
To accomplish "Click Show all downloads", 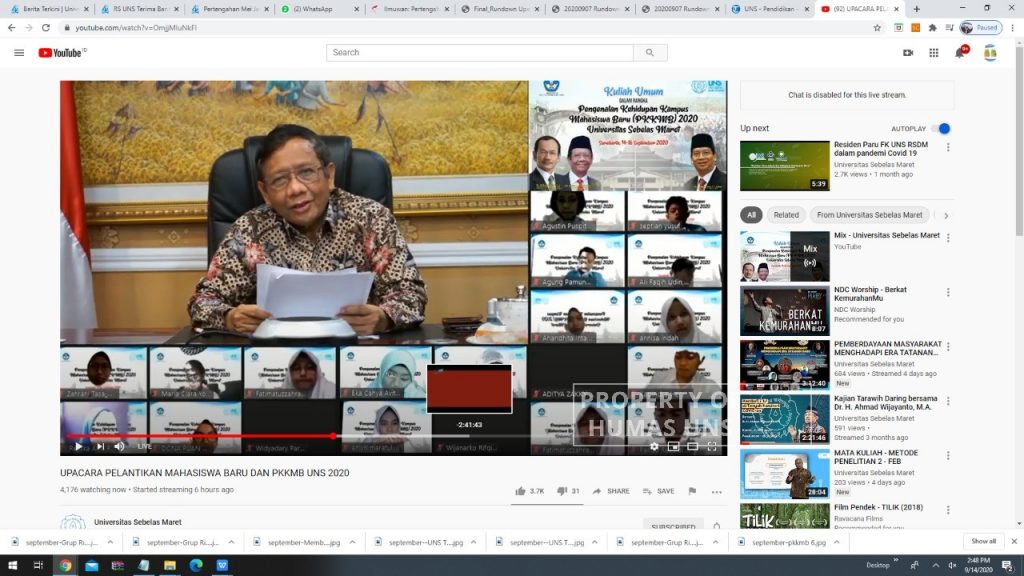I will (x=984, y=541).
